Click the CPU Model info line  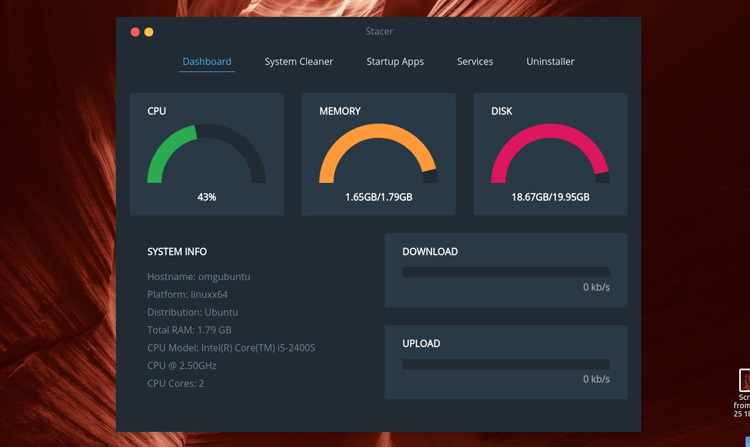coord(231,348)
